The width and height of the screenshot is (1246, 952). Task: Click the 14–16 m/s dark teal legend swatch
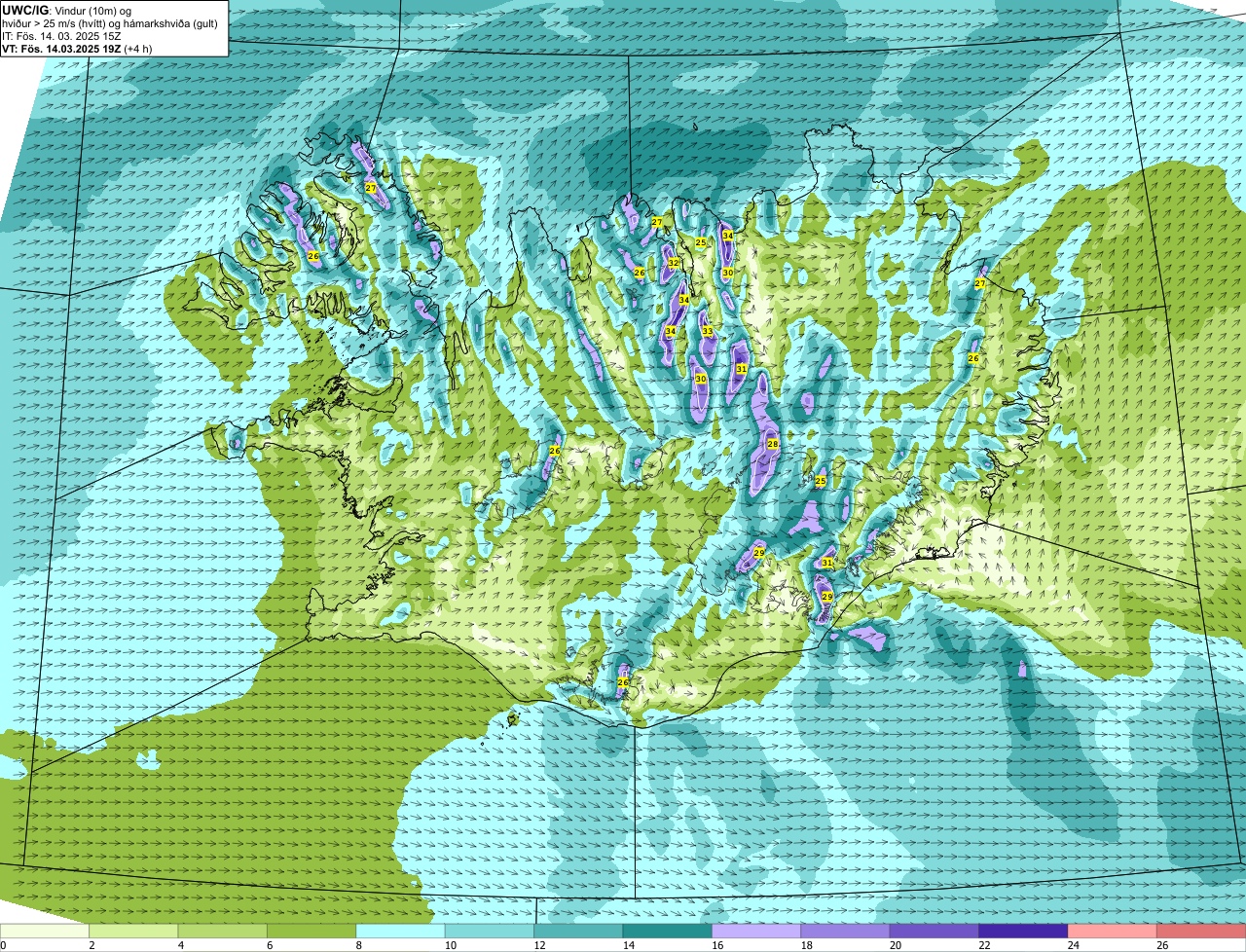(x=667, y=932)
